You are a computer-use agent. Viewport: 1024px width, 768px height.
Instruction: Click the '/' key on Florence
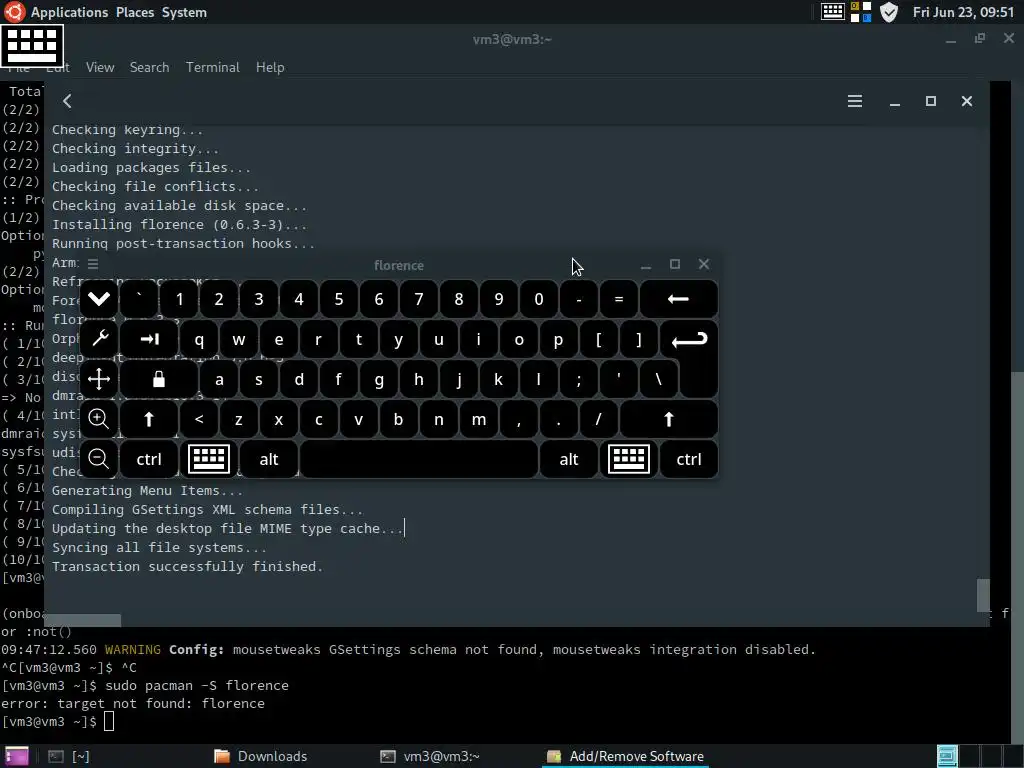coord(598,419)
